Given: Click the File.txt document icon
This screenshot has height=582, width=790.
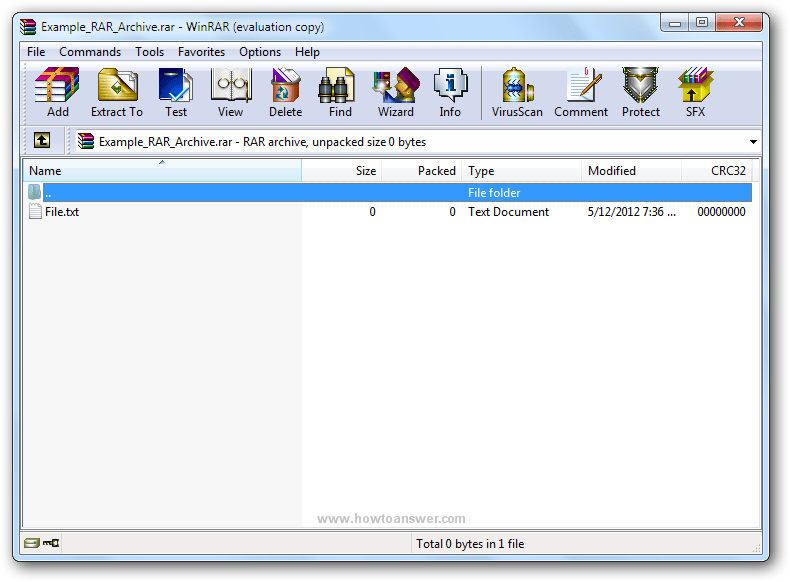Looking at the screenshot, I should click(35, 212).
